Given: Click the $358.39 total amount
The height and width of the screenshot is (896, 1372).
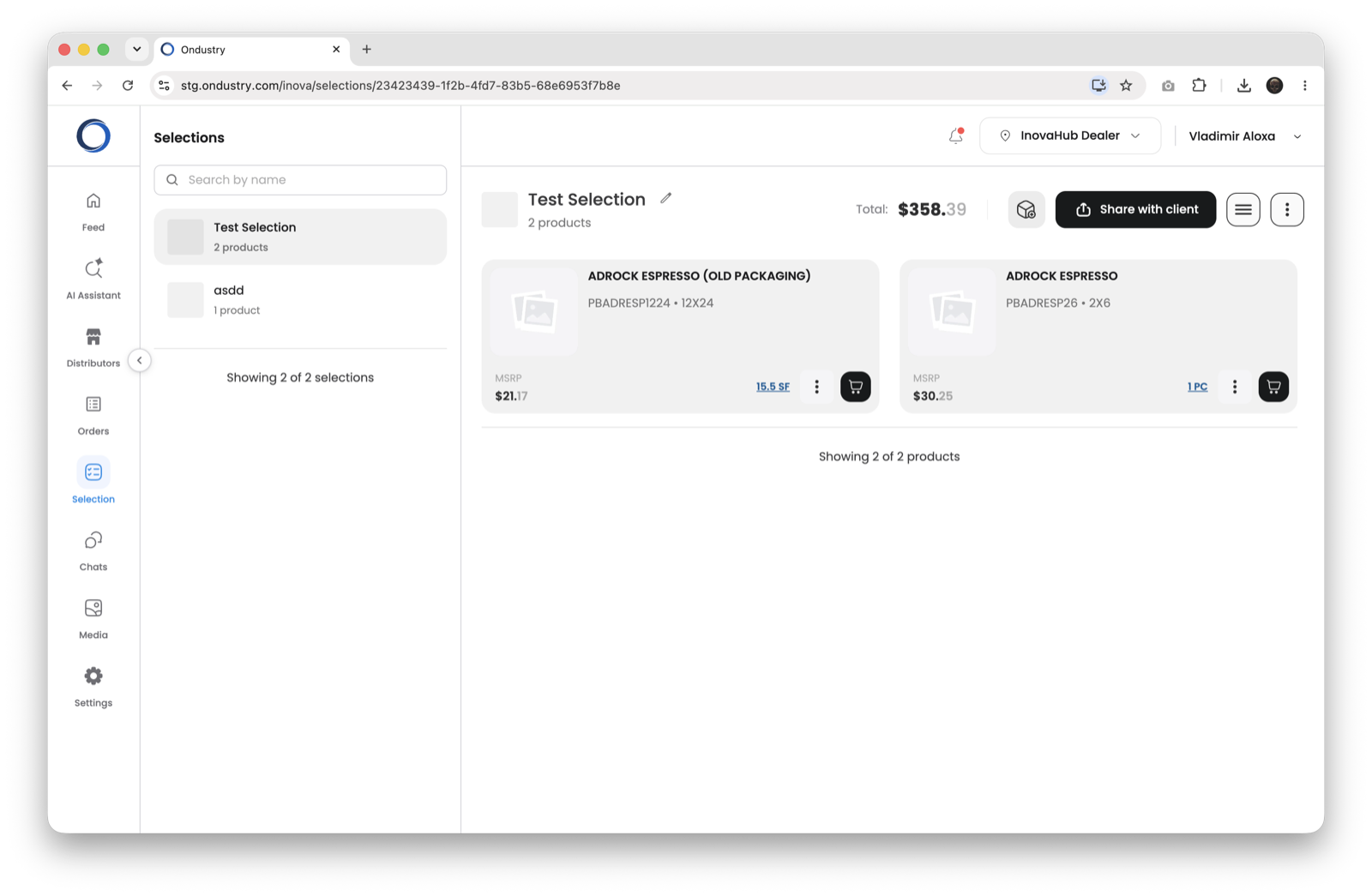Looking at the screenshot, I should tap(932, 209).
